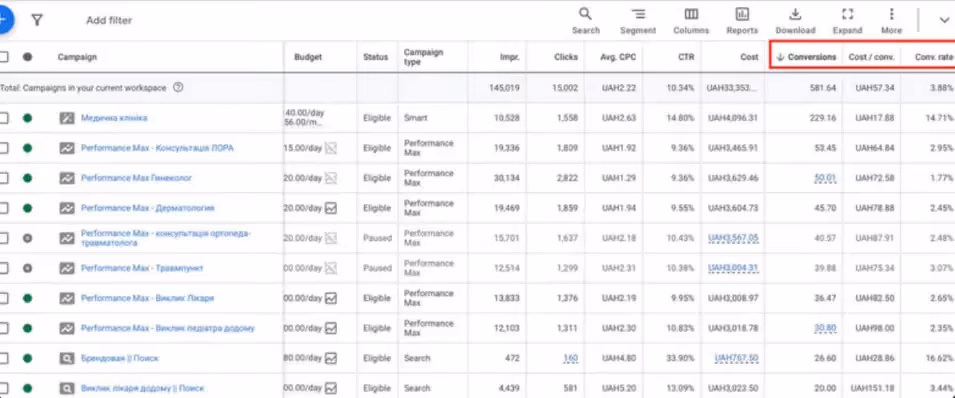Click help icon next to Total campaigns

pos(178,88)
